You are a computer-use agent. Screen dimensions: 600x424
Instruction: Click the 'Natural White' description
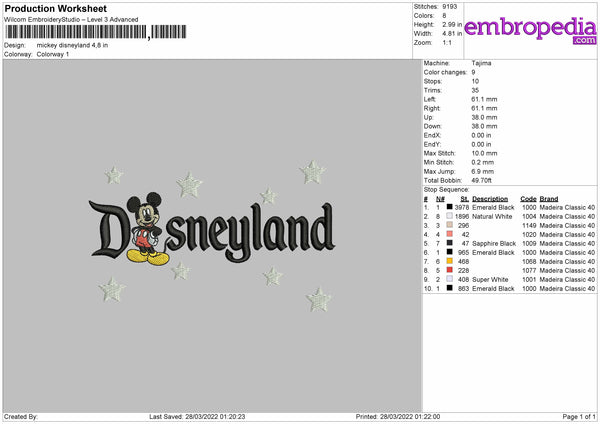[492, 217]
